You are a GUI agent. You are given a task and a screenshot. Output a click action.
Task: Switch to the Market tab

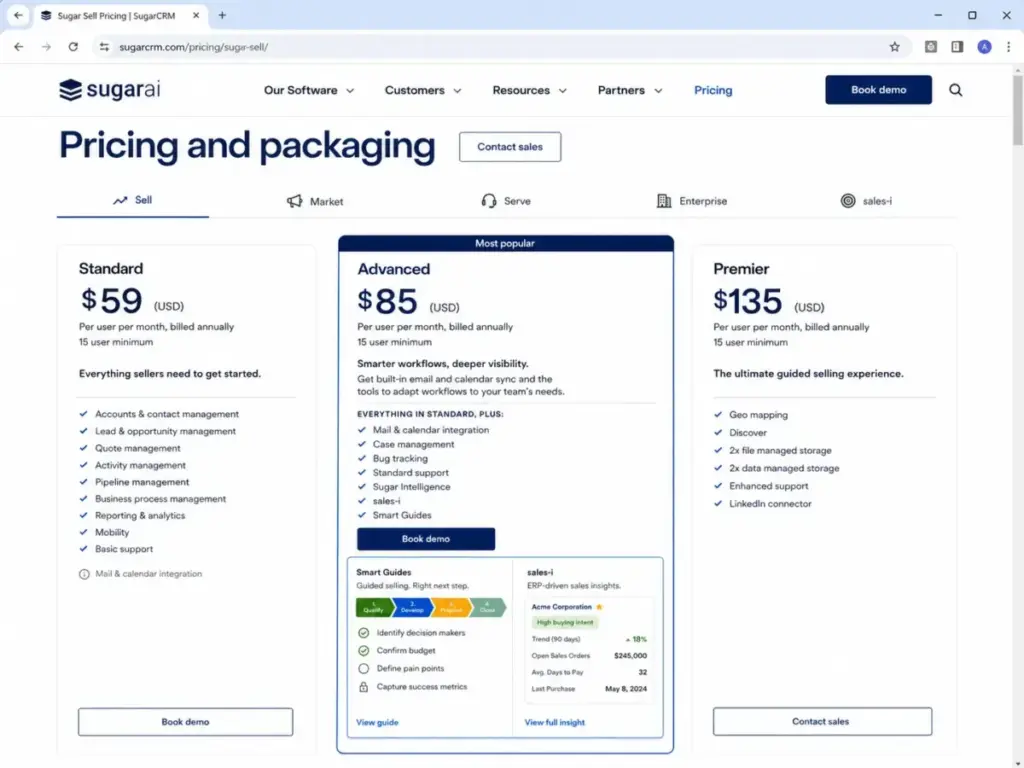[315, 201]
